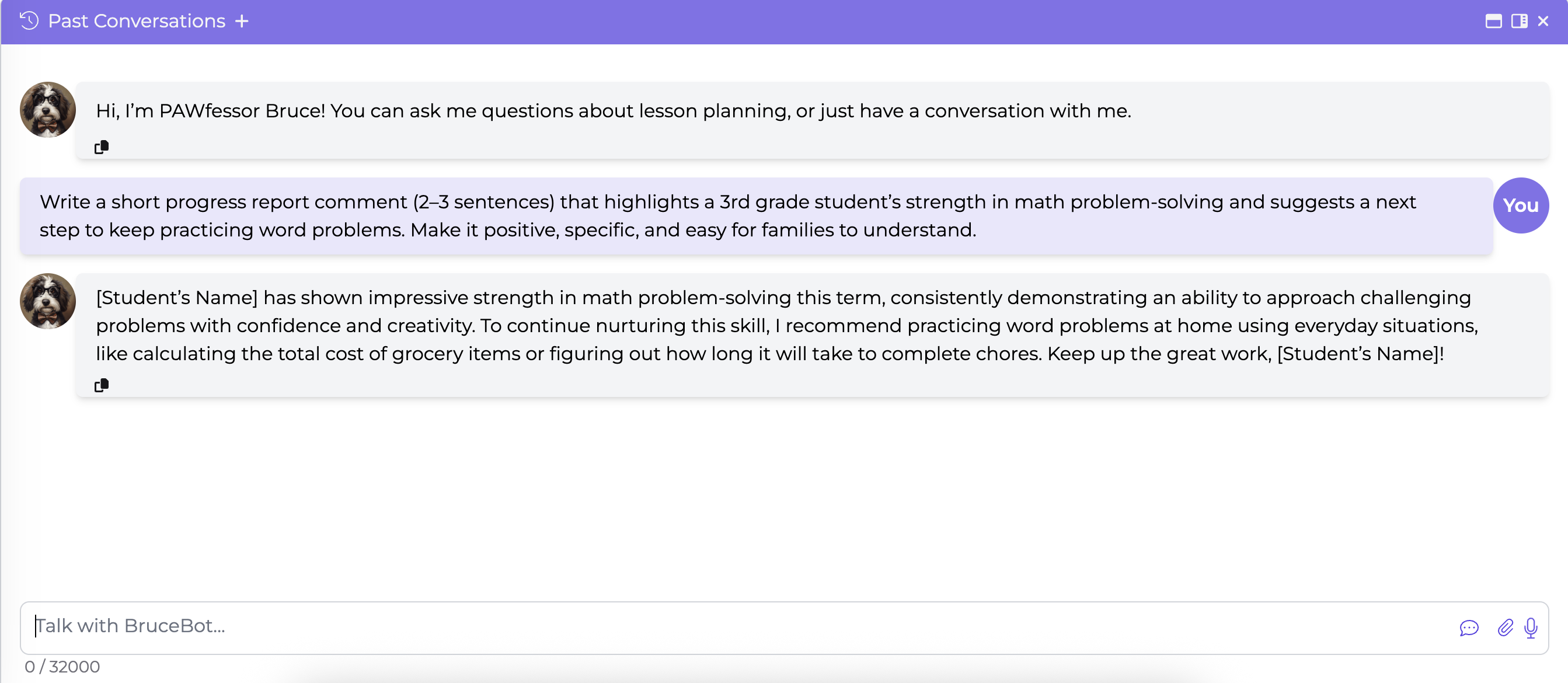Start a new conversation with plus icon
The width and height of the screenshot is (1568, 683).
coord(242,21)
